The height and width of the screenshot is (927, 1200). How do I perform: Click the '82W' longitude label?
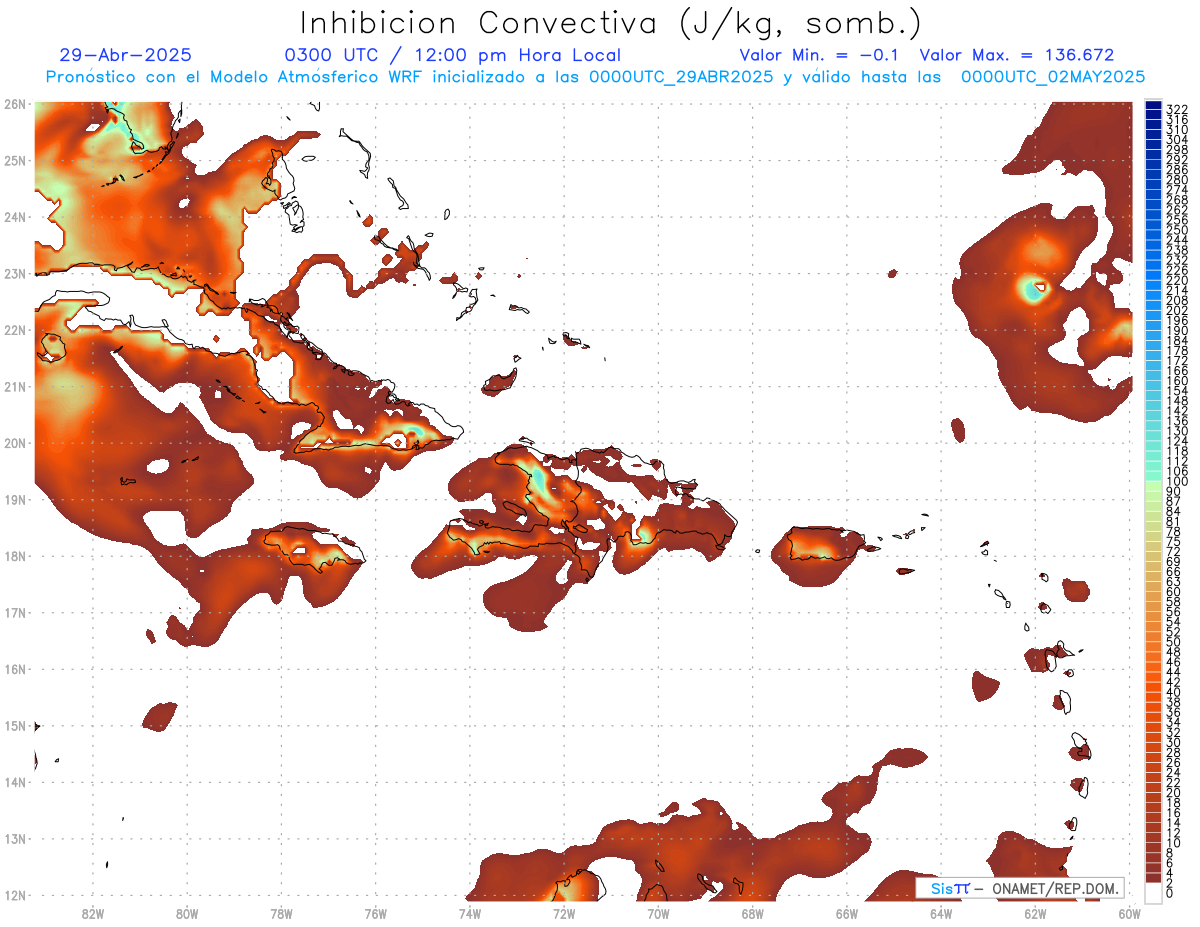[x=92, y=913]
